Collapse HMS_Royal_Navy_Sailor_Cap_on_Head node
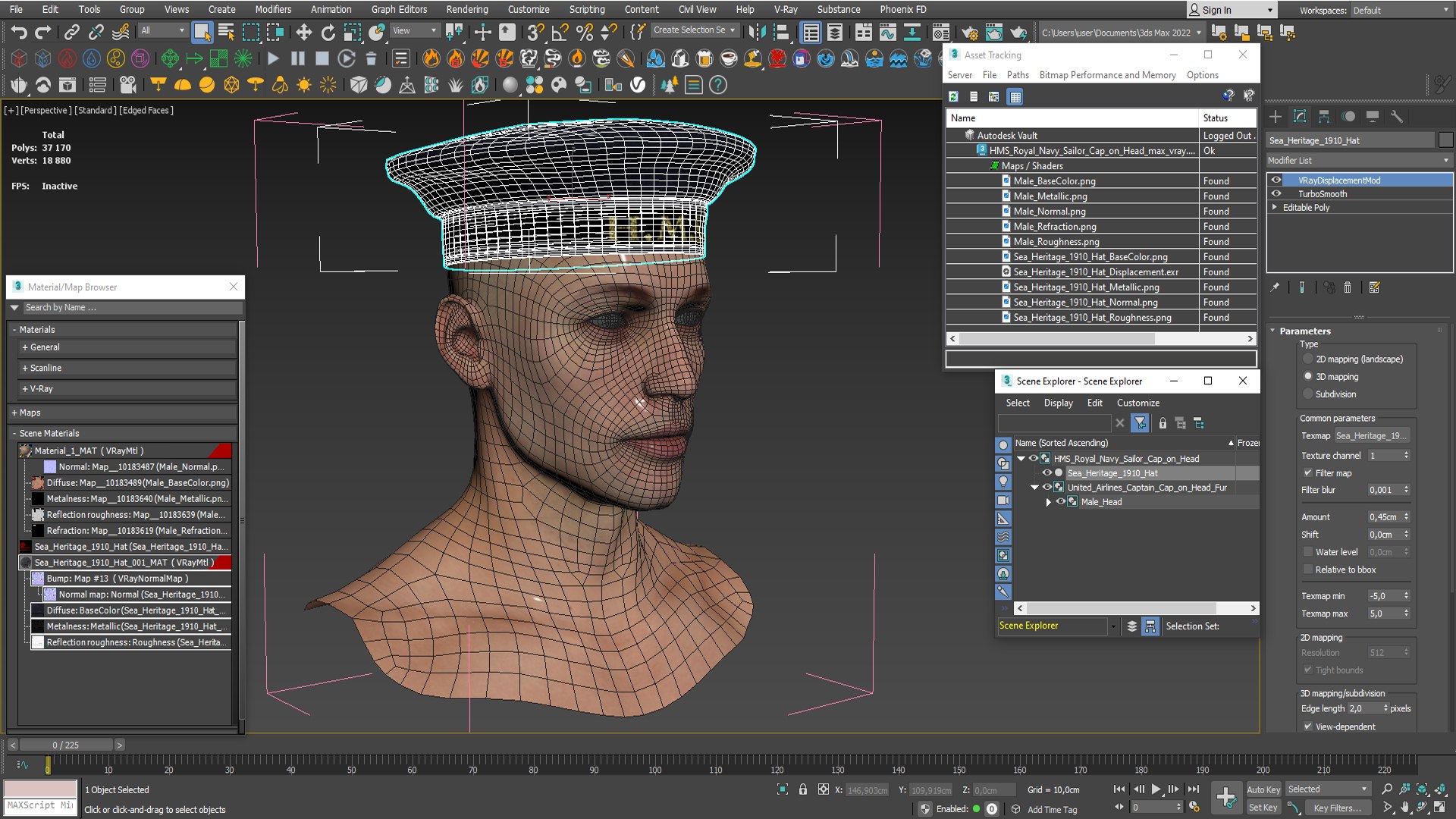 click(x=1021, y=459)
